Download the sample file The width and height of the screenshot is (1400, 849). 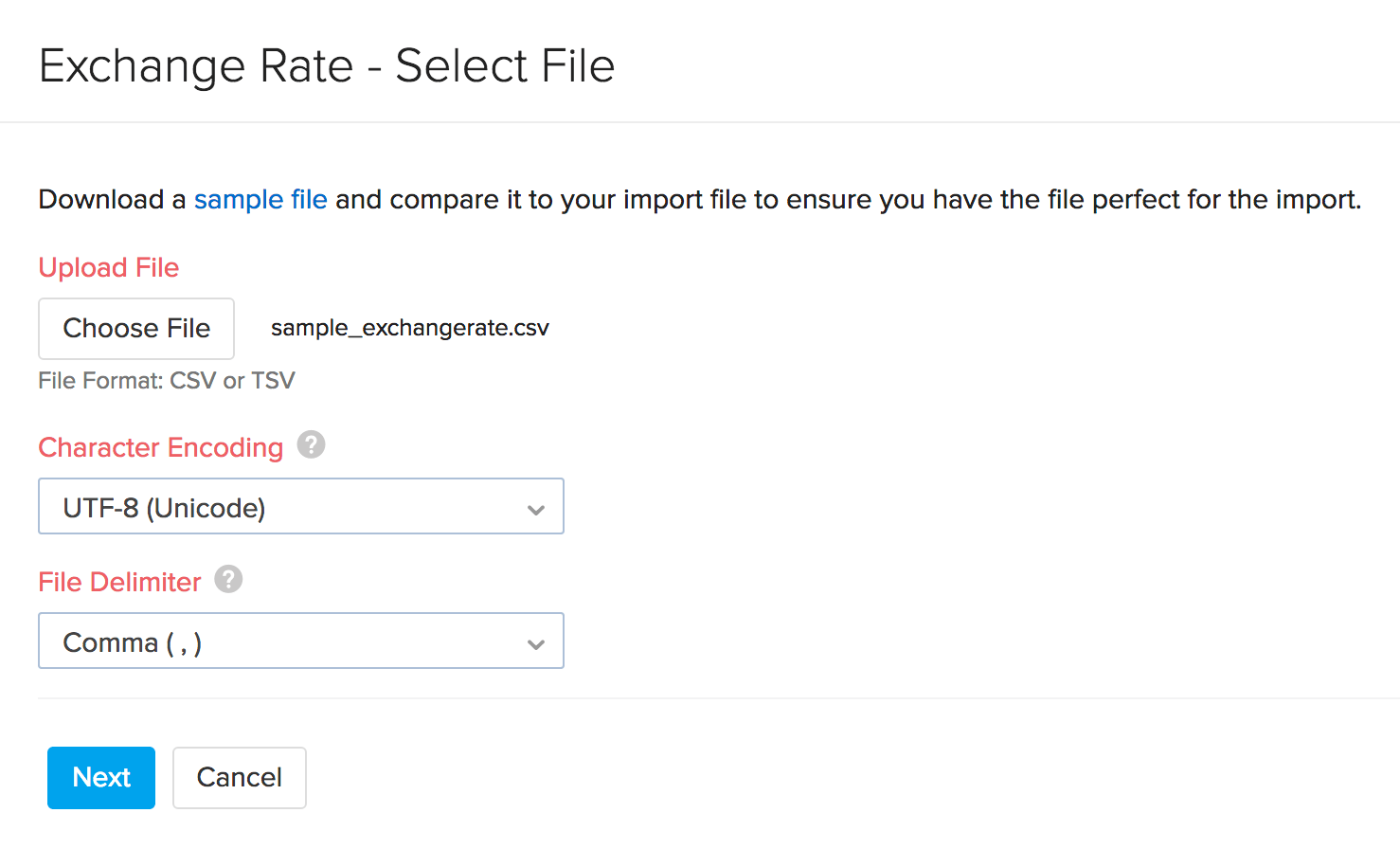(260, 199)
